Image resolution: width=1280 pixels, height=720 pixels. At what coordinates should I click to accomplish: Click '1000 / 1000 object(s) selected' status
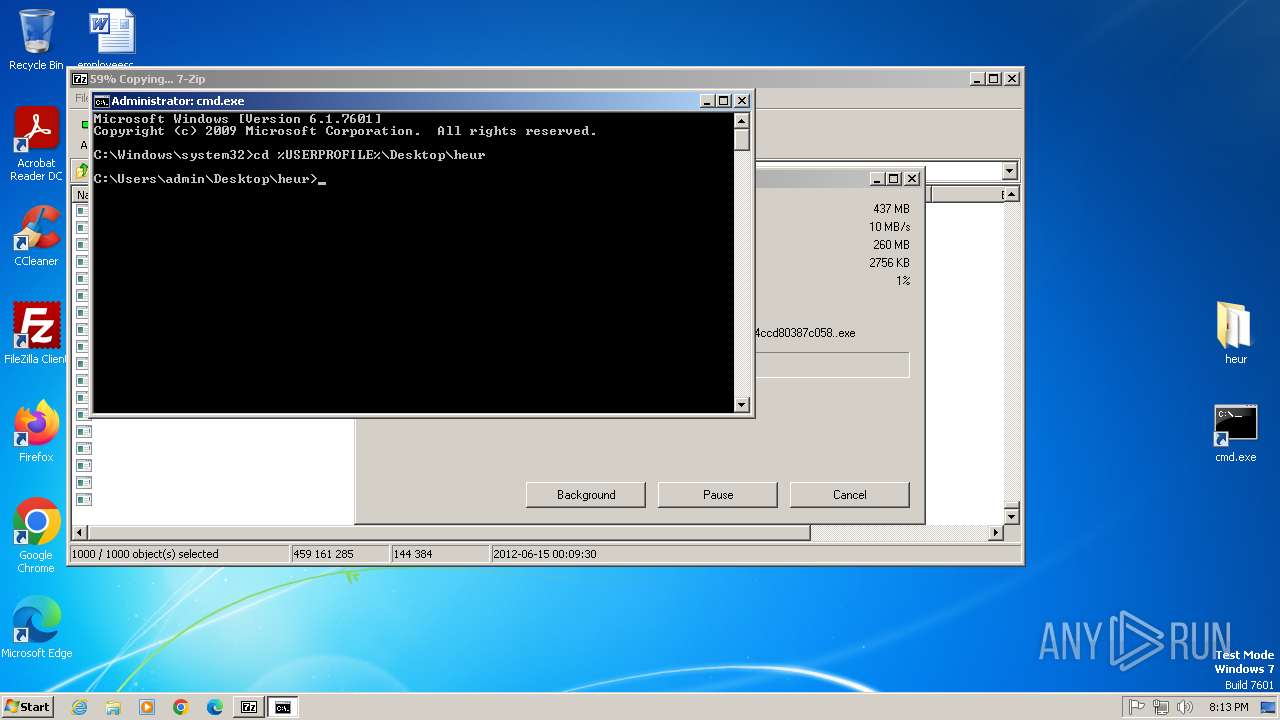[145, 554]
